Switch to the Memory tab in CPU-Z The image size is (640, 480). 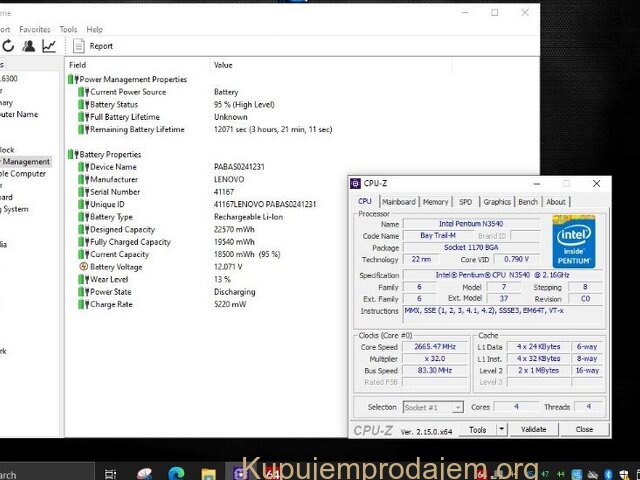[435, 201]
